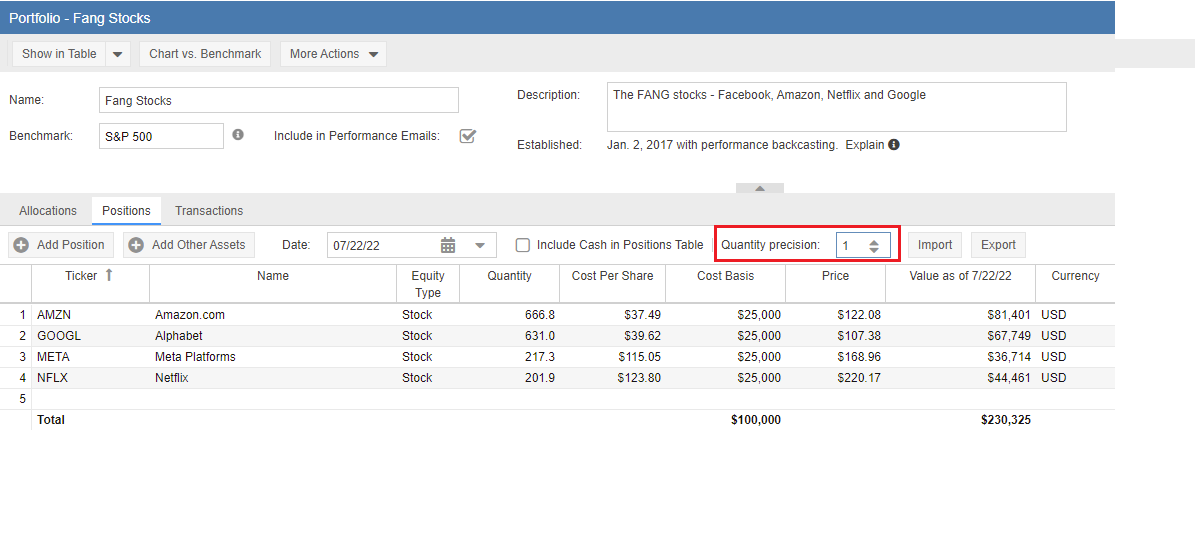The width and height of the screenshot is (1195, 545).
Task: Click the info icon beside Explain
Action: [x=894, y=144]
